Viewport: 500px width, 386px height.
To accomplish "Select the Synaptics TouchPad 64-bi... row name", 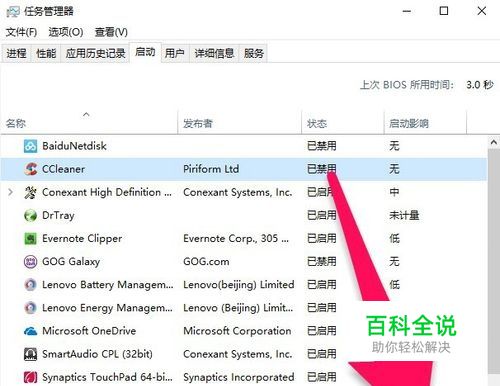I will coord(107,377).
